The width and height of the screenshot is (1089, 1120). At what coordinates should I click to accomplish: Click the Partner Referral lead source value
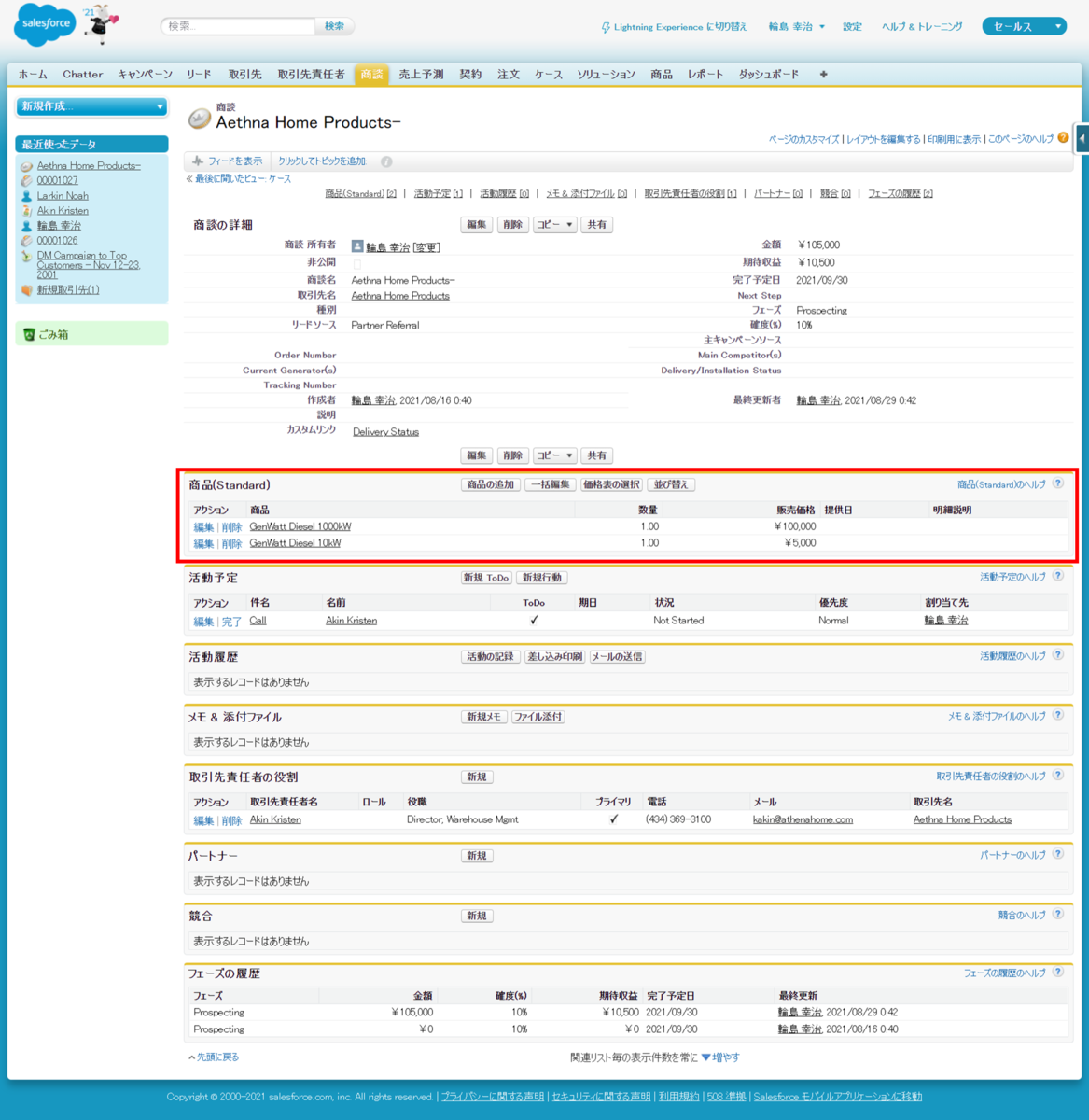pos(385,326)
